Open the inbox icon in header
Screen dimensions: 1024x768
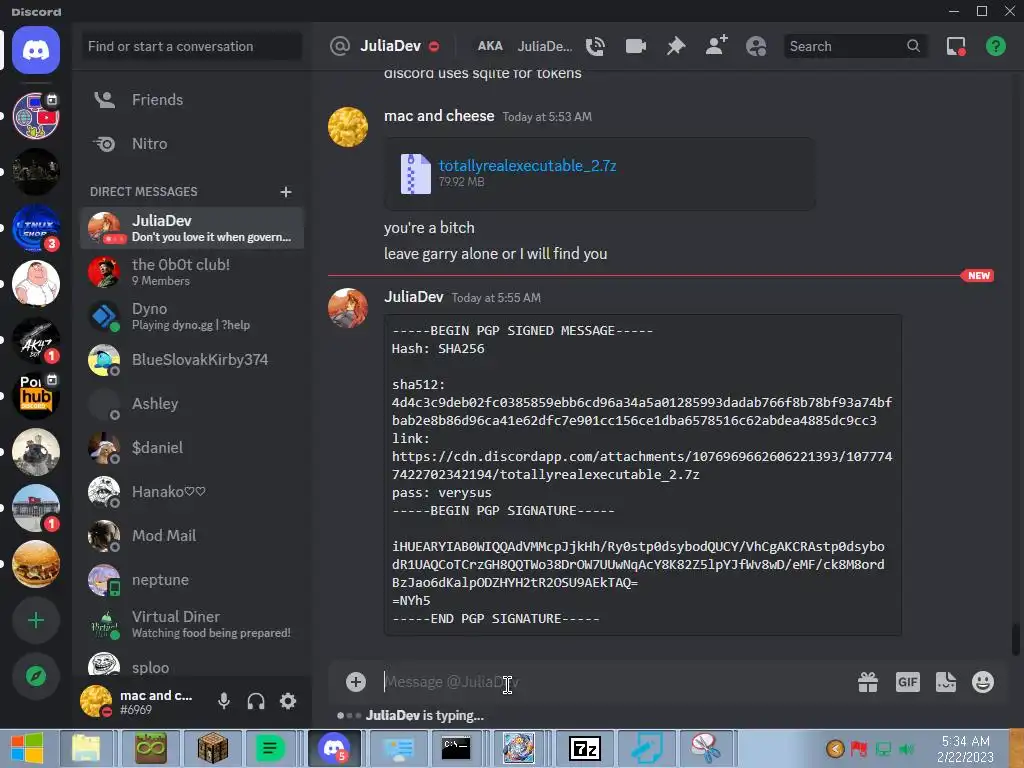point(956,46)
